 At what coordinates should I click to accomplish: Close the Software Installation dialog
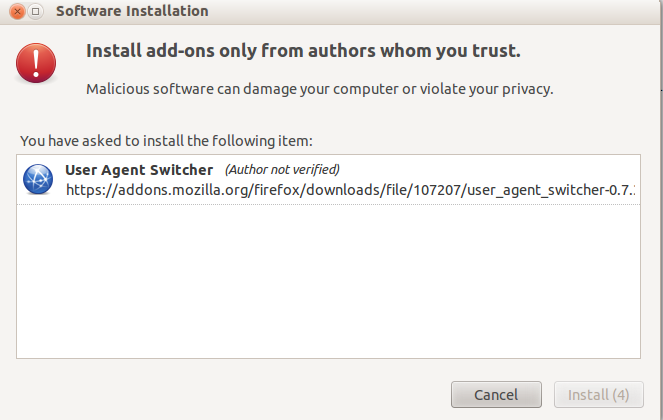coord(15,12)
